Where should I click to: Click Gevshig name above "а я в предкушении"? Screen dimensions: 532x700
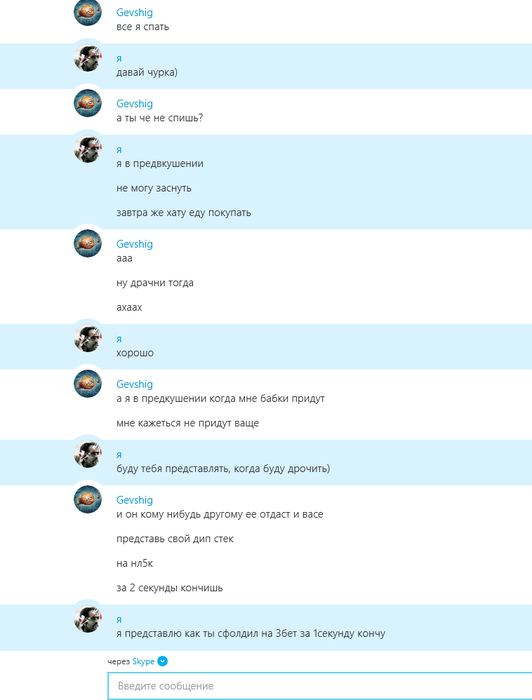pos(134,384)
